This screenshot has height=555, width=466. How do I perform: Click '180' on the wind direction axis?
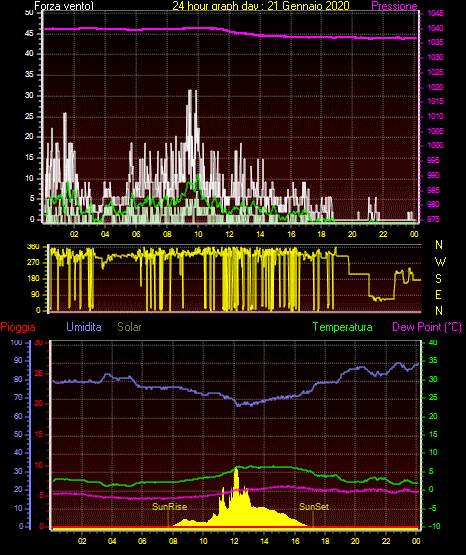33,279
